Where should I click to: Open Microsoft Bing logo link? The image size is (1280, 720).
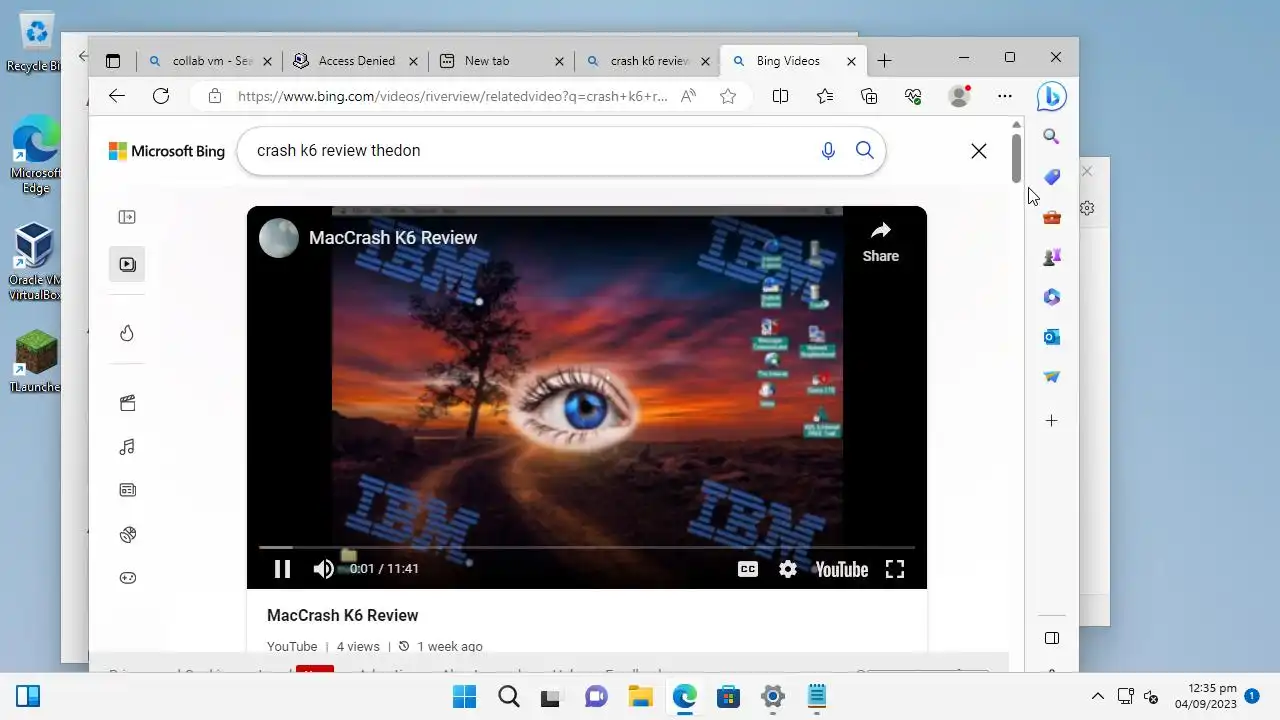tap(167, 151)
